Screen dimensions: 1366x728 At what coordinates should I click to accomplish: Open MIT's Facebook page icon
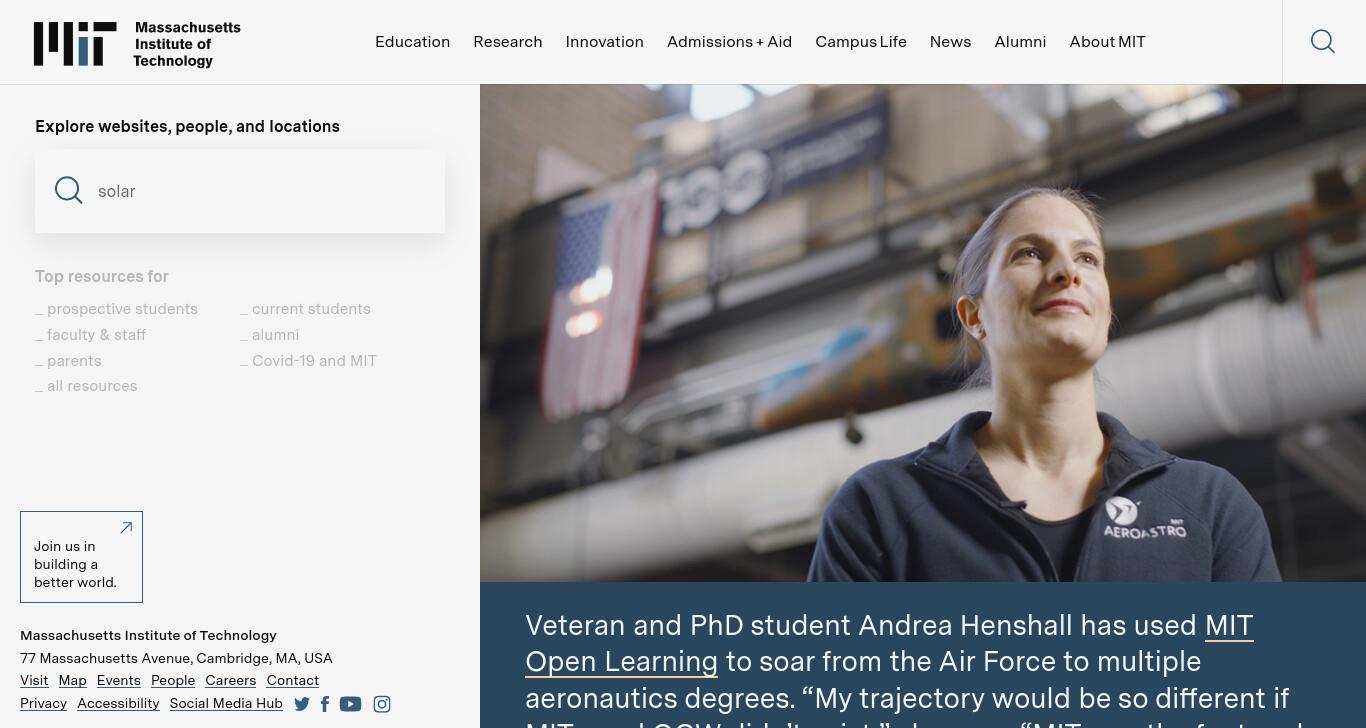tap(325, 704)
